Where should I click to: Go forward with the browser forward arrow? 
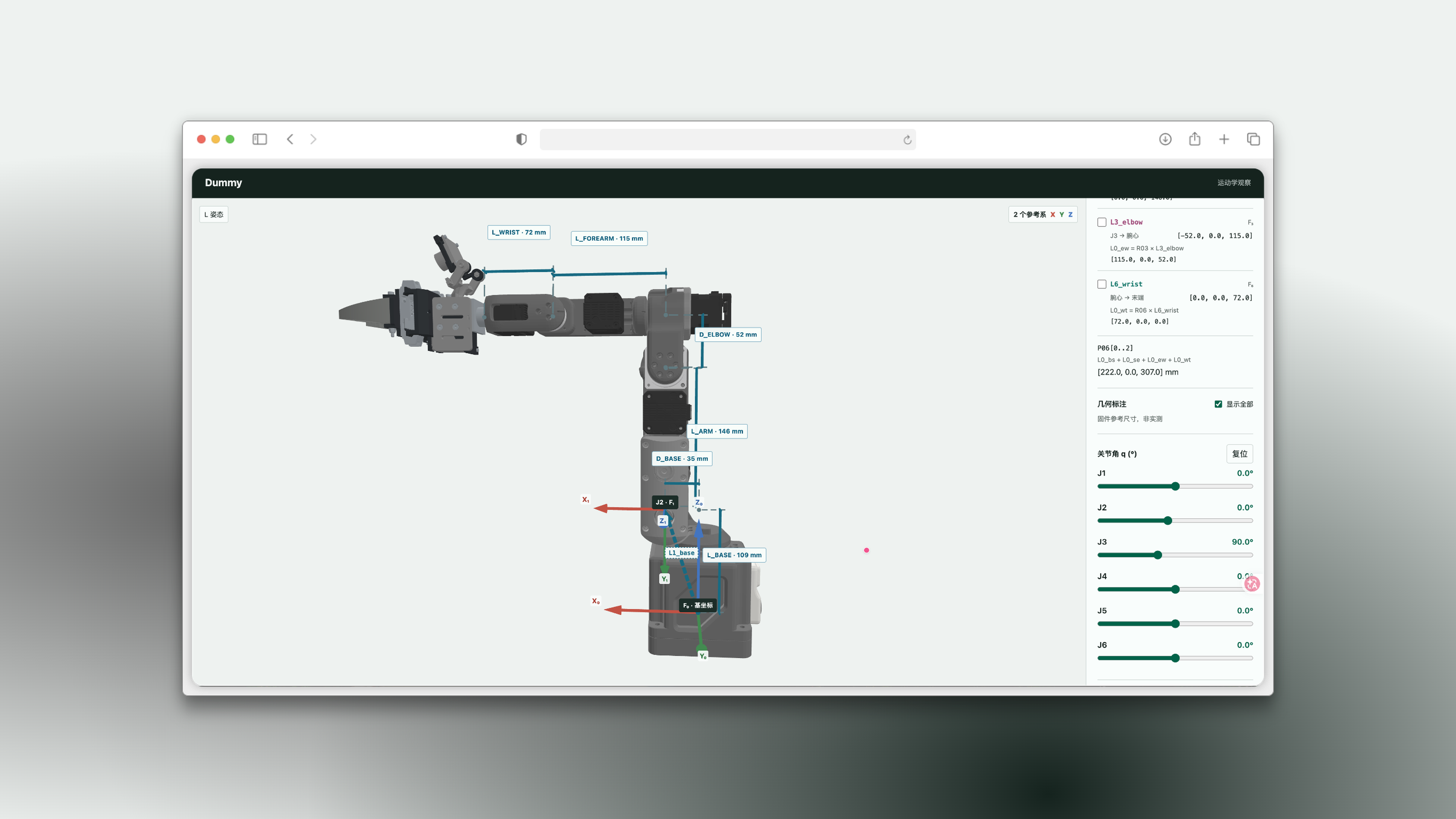pos(313,139)
